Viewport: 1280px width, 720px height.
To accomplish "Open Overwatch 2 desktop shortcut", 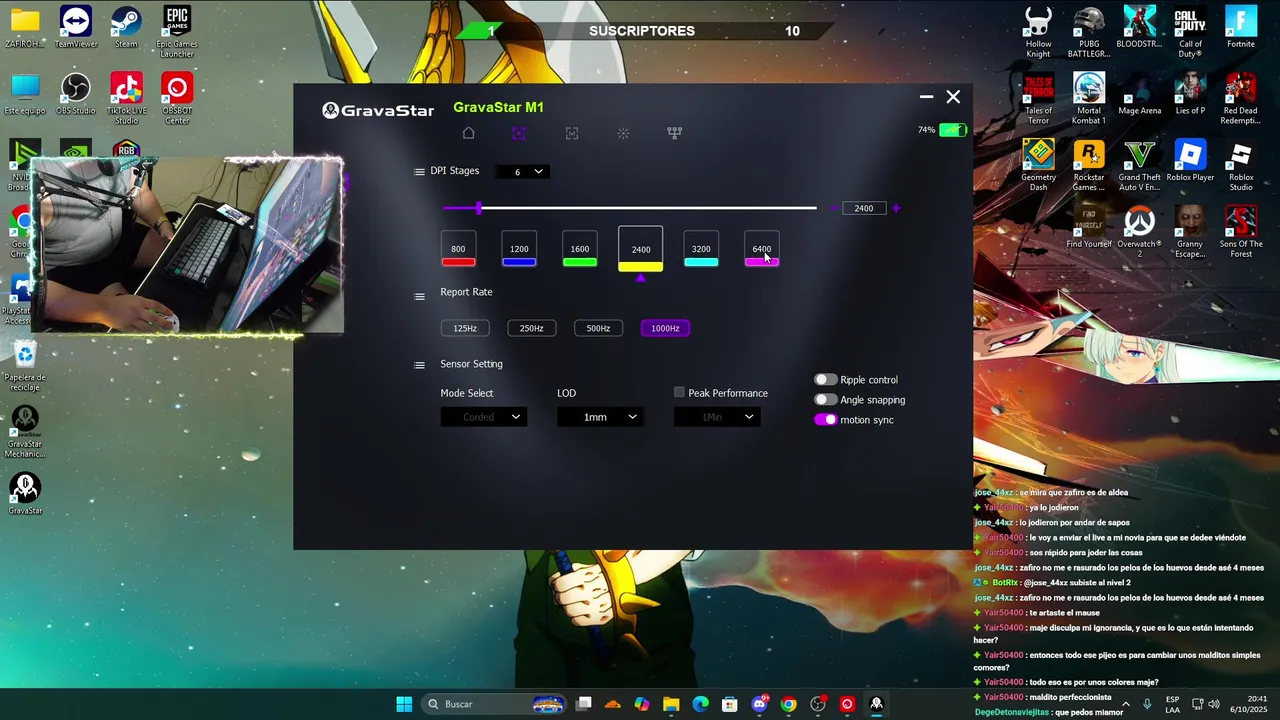I will pos(1139,232).
